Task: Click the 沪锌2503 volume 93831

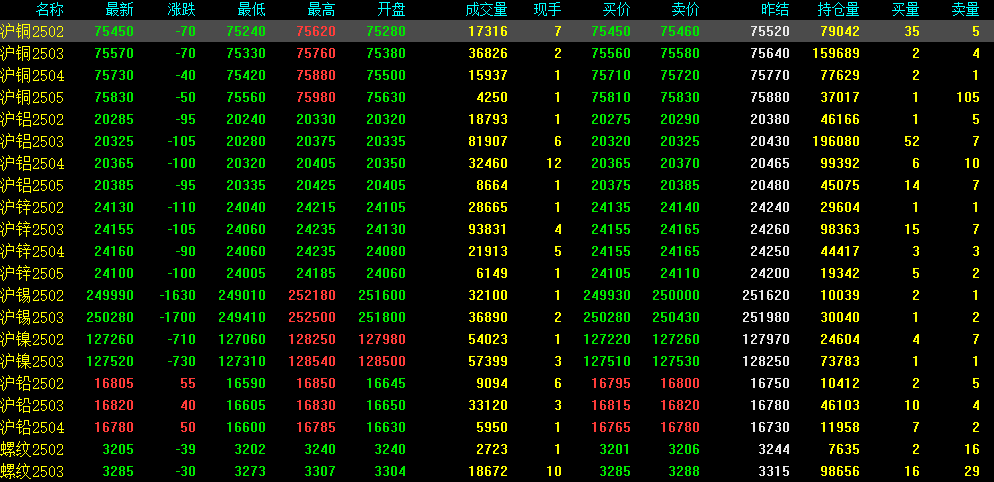Action: [488, 230]
